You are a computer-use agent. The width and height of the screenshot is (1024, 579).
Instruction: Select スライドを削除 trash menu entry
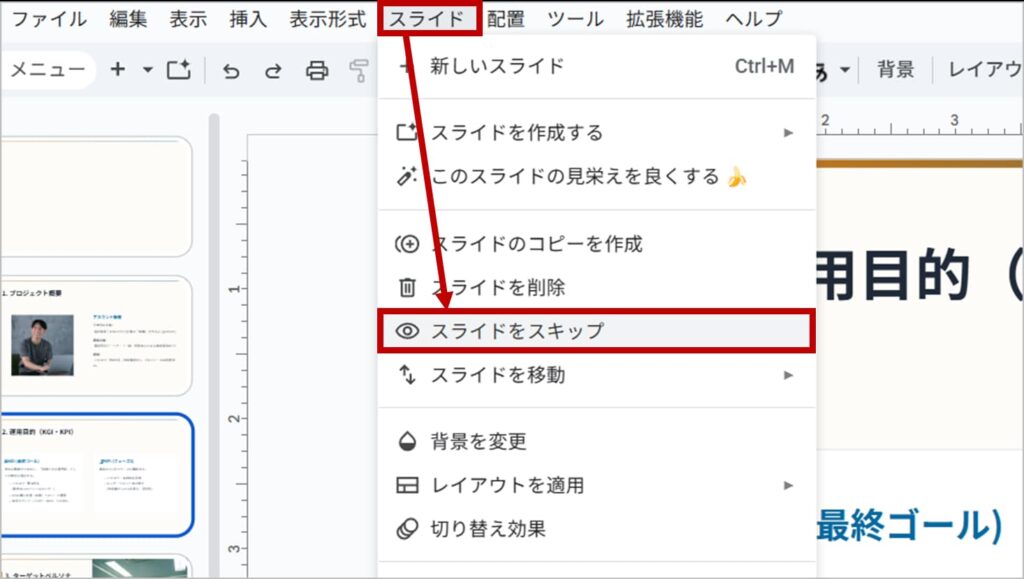pyautogui.click(x=497, y=287)
